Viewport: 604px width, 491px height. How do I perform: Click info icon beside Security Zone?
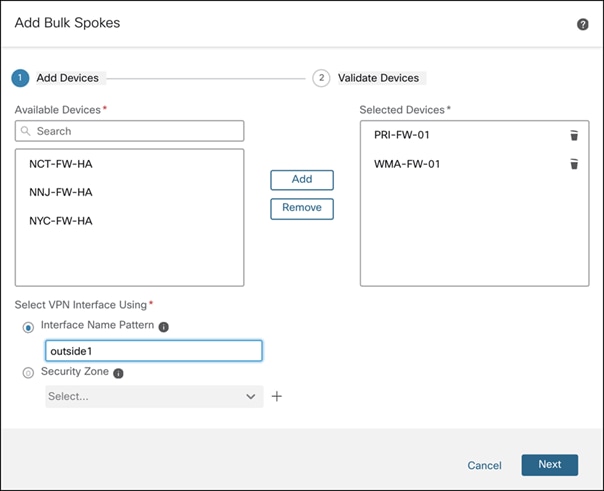pos(118,373)
